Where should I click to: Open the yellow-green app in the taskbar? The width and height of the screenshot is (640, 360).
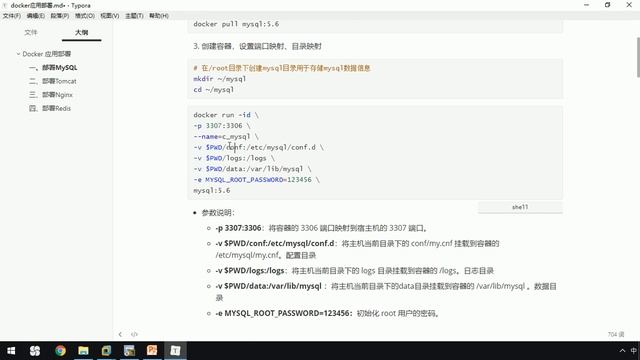pos(106,351)
